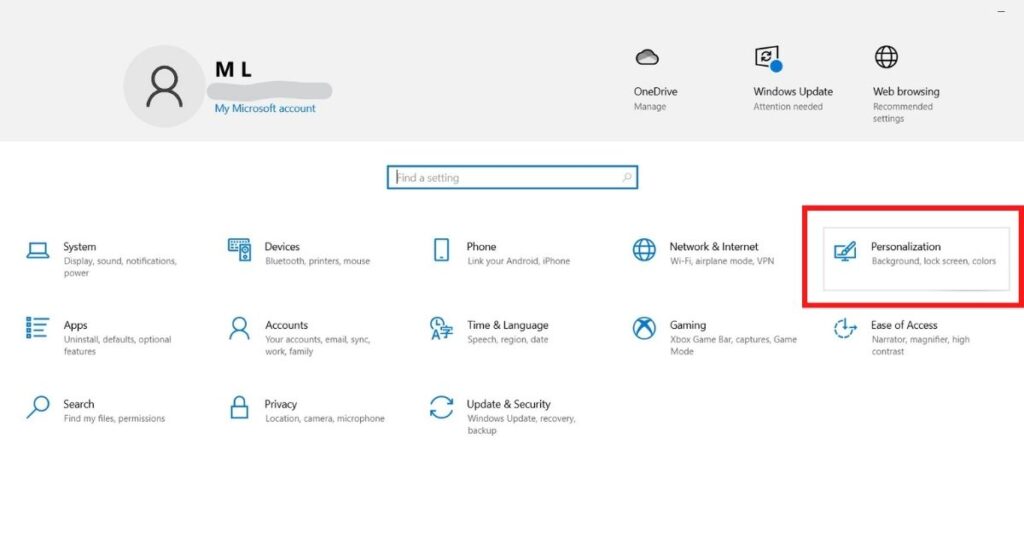
Task: Open the Network & Internet globe icon
Action: tap(644, 249)
